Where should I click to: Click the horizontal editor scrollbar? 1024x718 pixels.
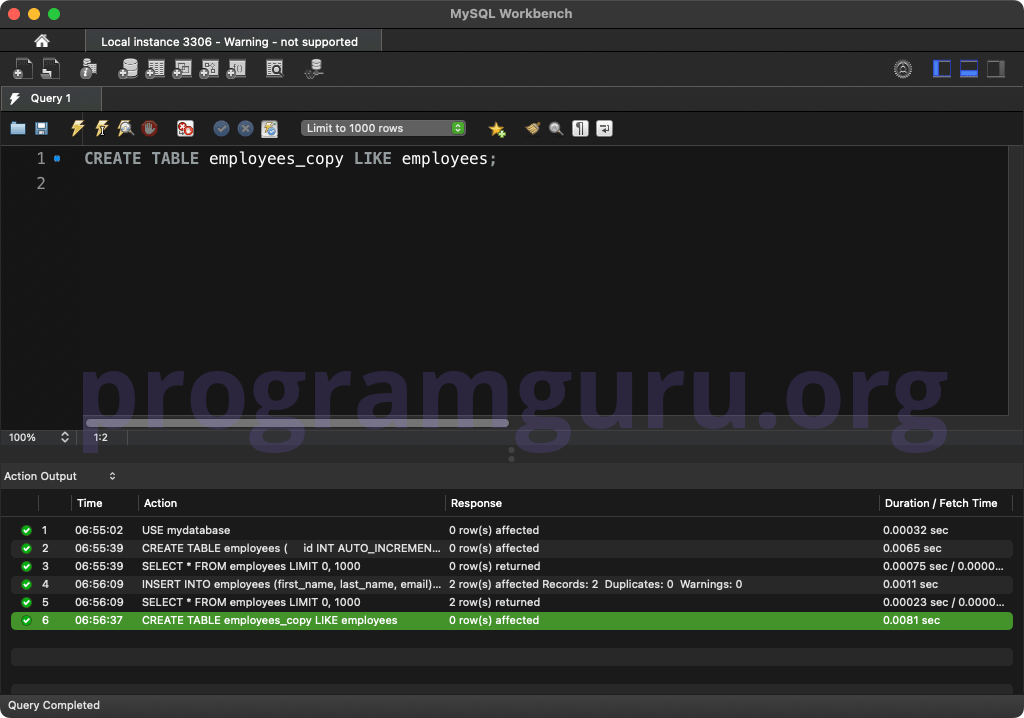pos(297,423)
